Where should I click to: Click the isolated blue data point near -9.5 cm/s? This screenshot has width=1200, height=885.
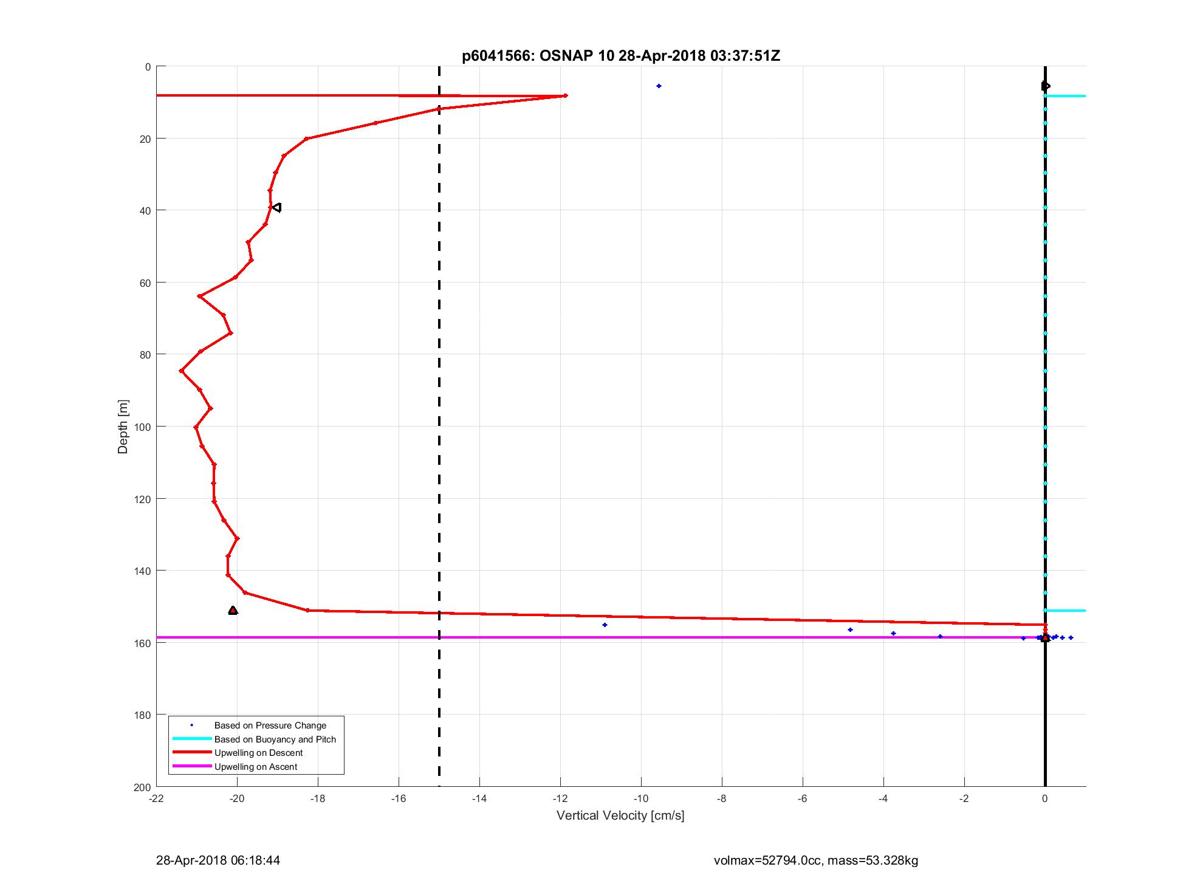pos(658,86)
